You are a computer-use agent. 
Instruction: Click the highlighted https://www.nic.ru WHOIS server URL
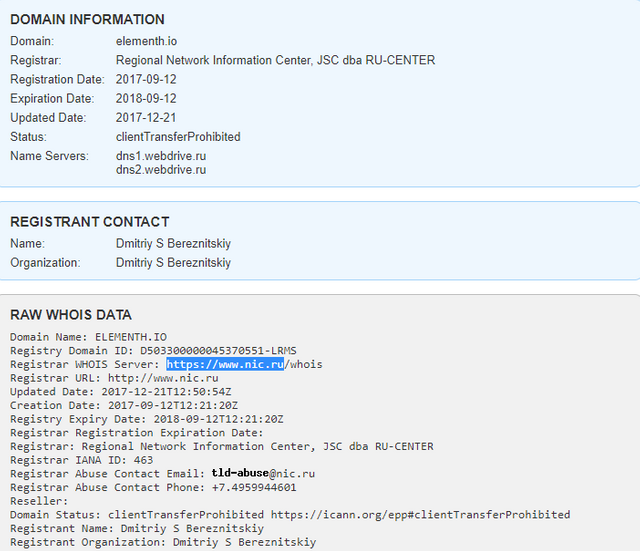226,365
